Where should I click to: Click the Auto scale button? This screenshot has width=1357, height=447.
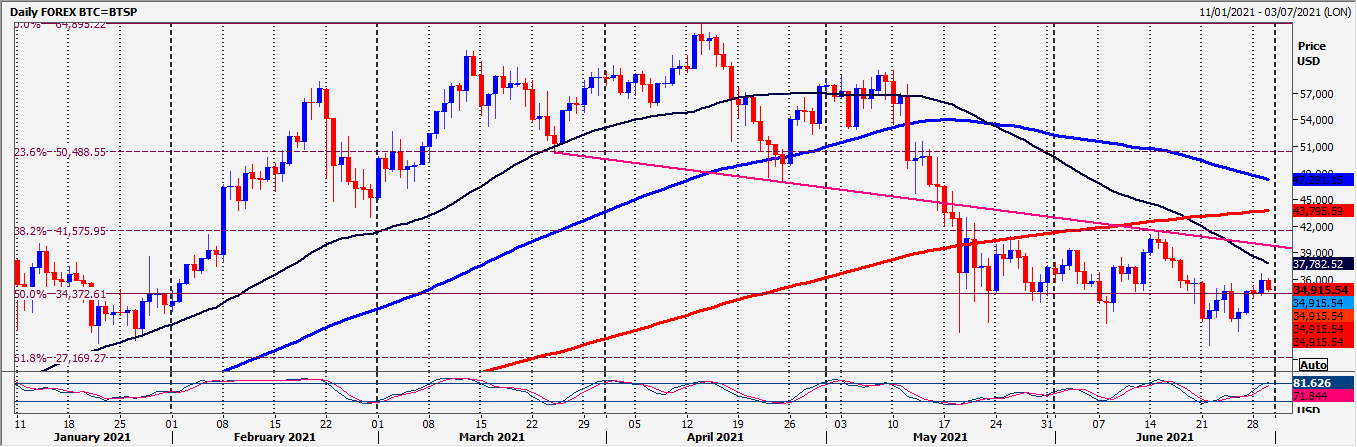(1312, 365)
